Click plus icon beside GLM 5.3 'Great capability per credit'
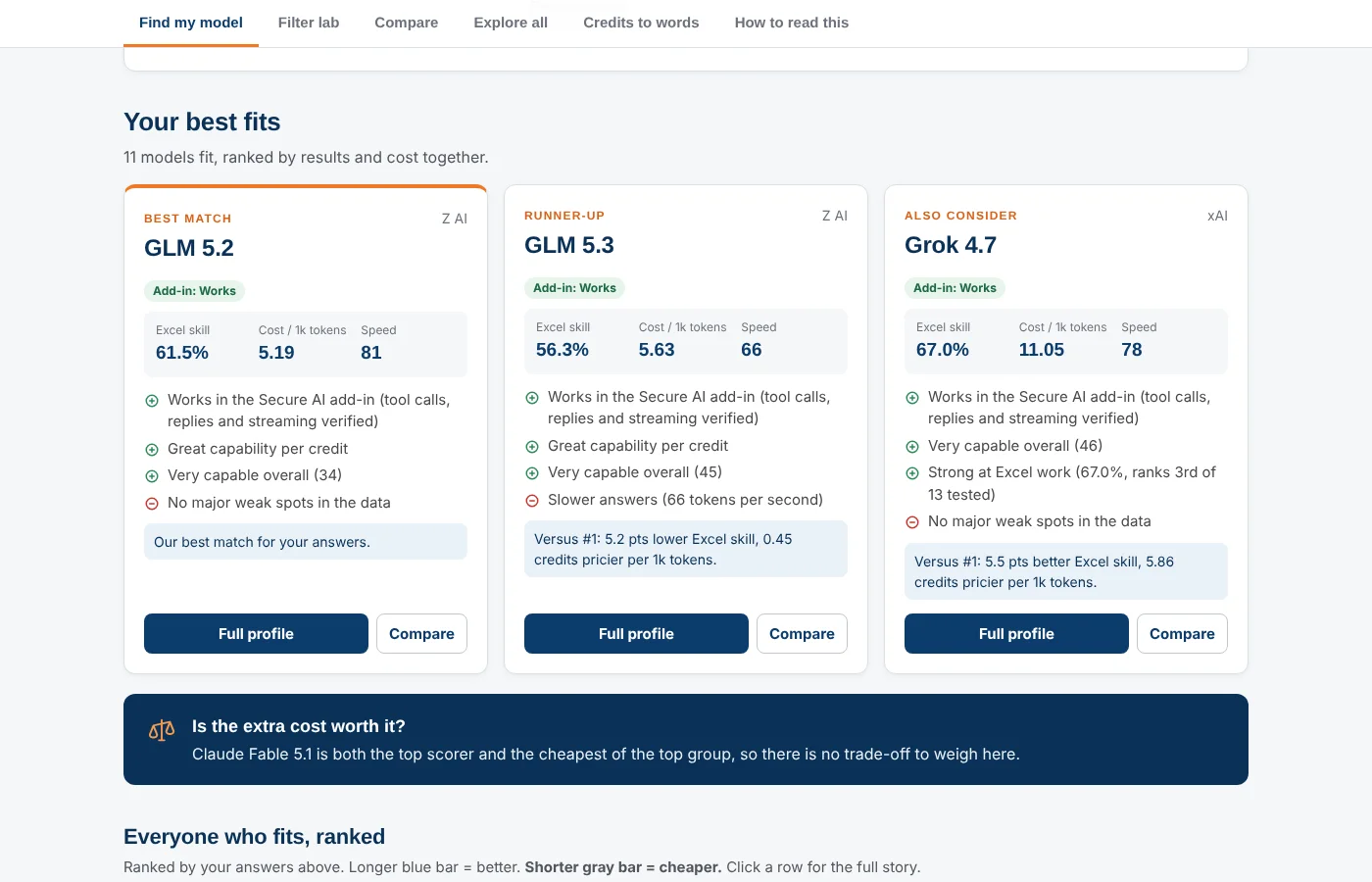The image size is (1372, 882). [532, 447]
